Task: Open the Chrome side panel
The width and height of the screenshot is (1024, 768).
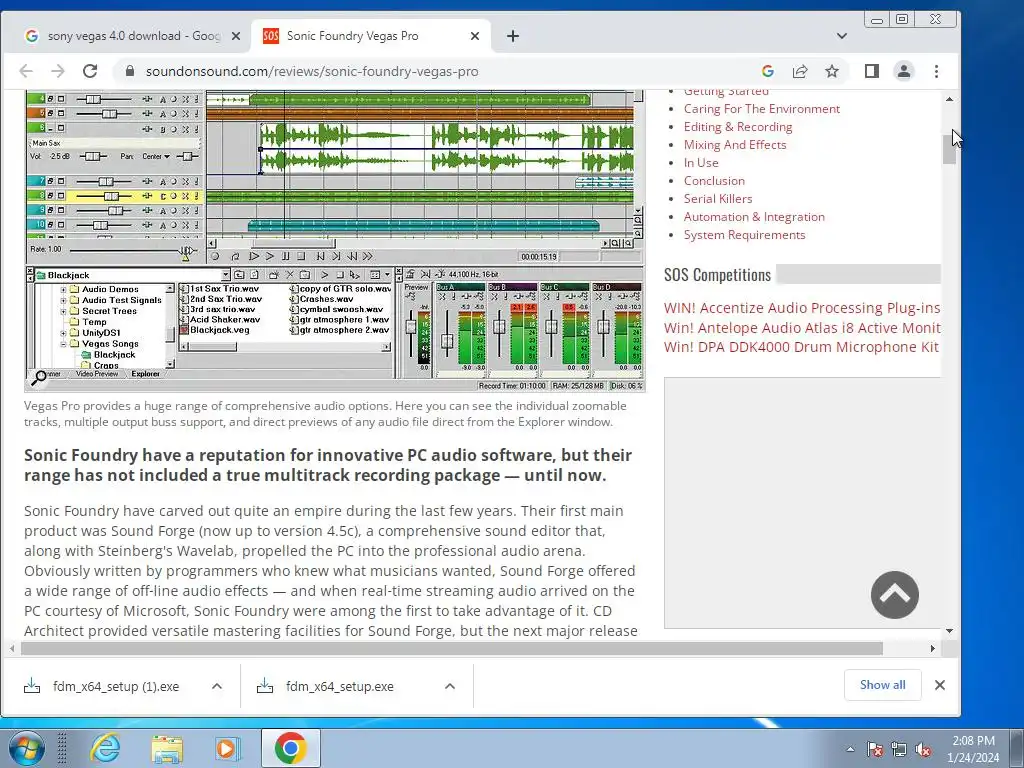Action: click(872, 71)
